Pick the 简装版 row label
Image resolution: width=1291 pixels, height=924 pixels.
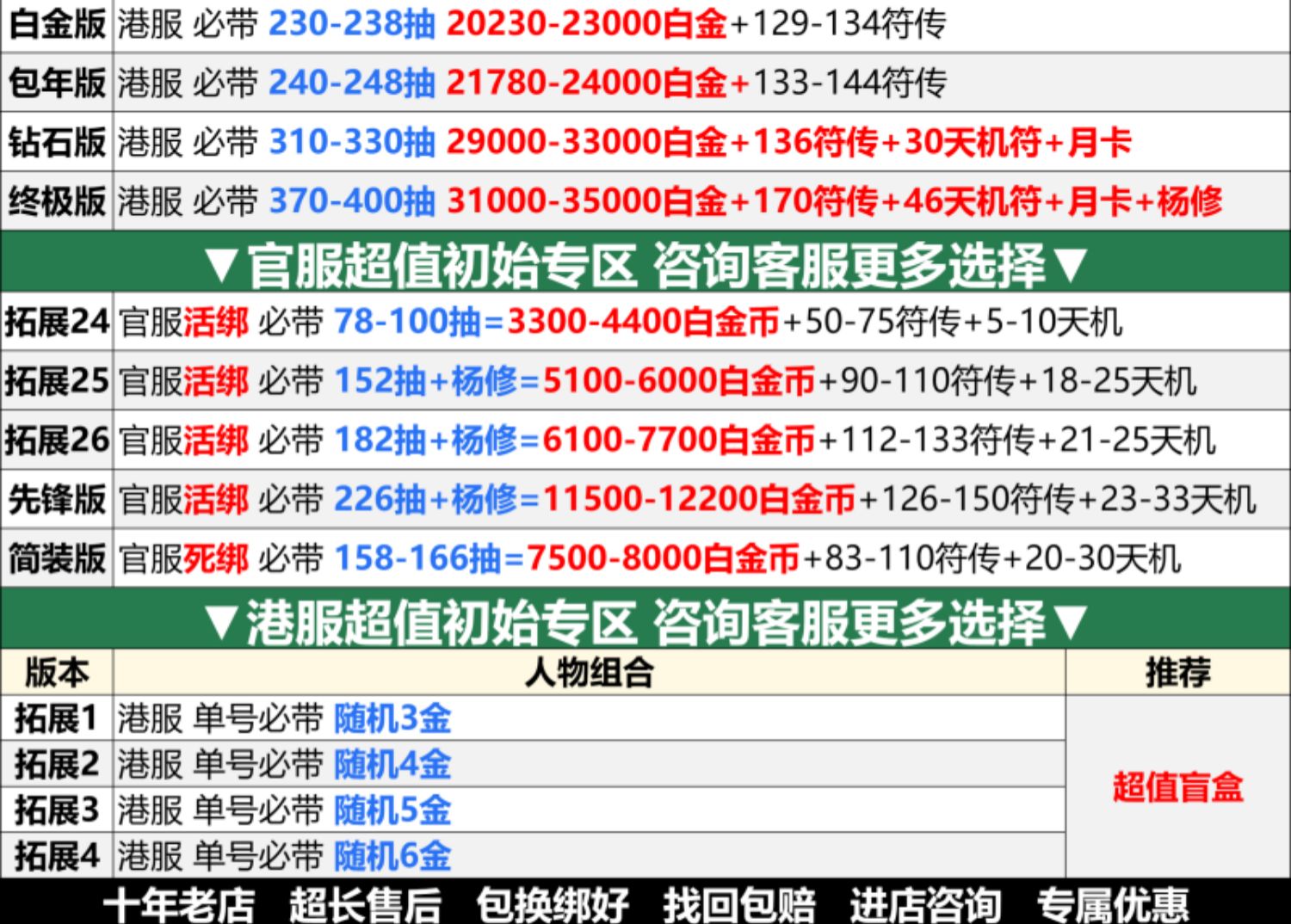(x=57, y=558)
